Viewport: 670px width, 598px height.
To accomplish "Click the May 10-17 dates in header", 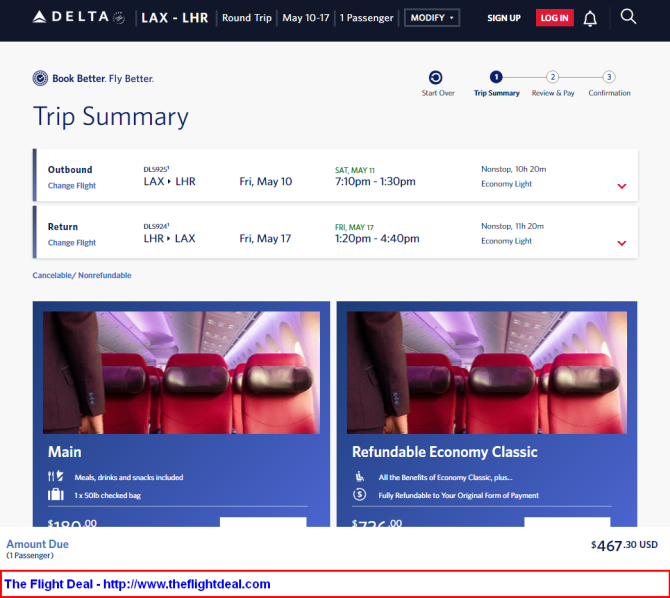I will tap(306, 18).
